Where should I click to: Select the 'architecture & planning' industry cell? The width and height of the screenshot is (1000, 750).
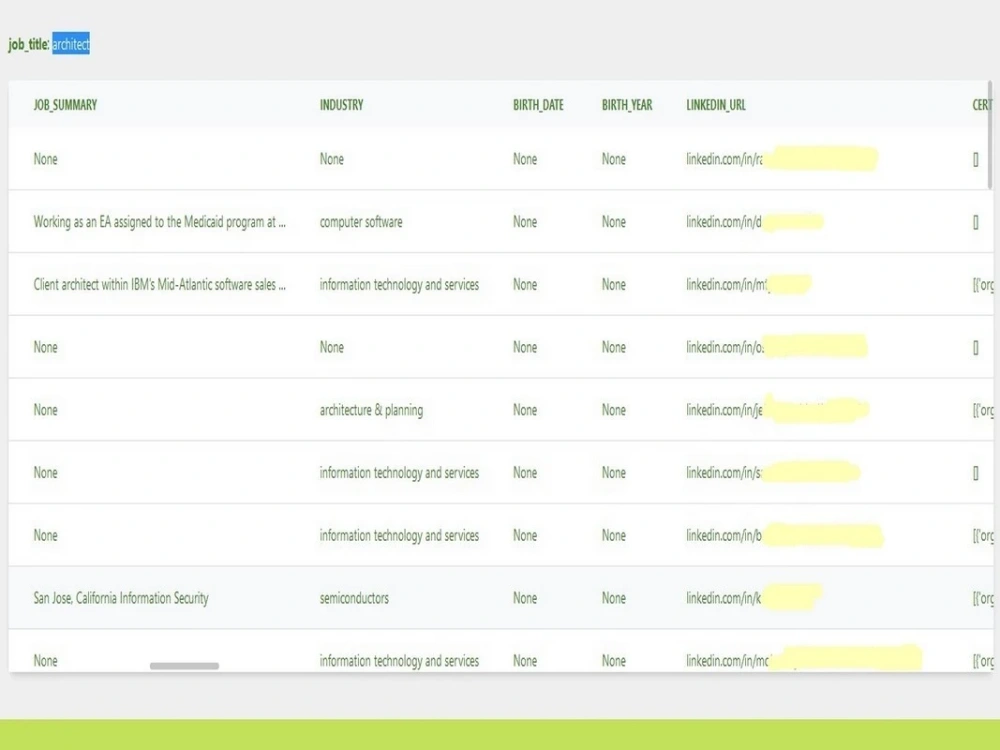(371, 410)
